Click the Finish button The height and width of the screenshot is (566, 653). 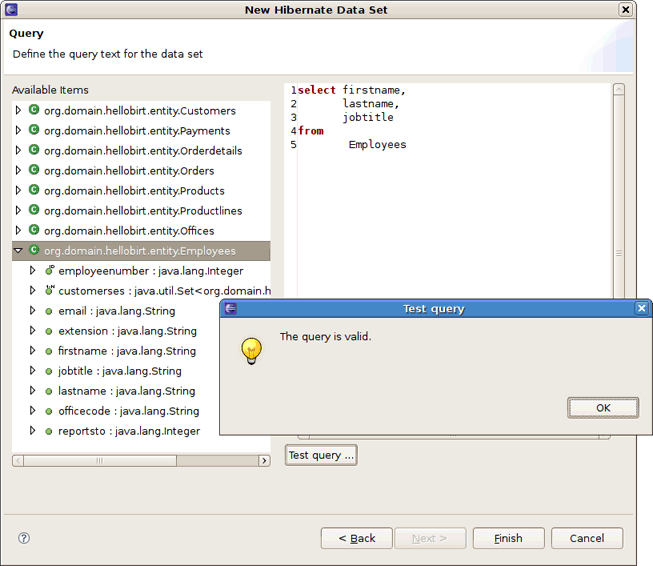tap(508, 538)
